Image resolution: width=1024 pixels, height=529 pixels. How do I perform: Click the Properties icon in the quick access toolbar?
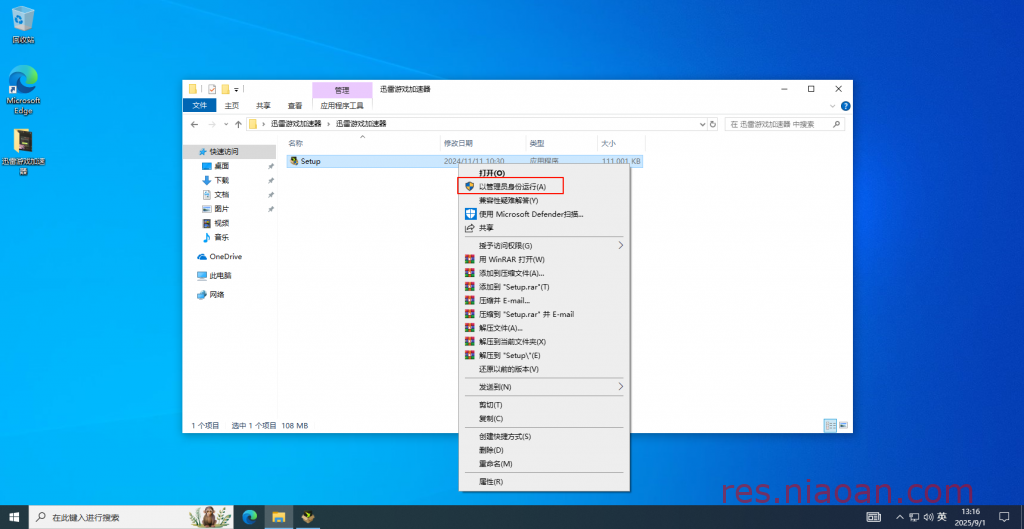pos(212,89)
